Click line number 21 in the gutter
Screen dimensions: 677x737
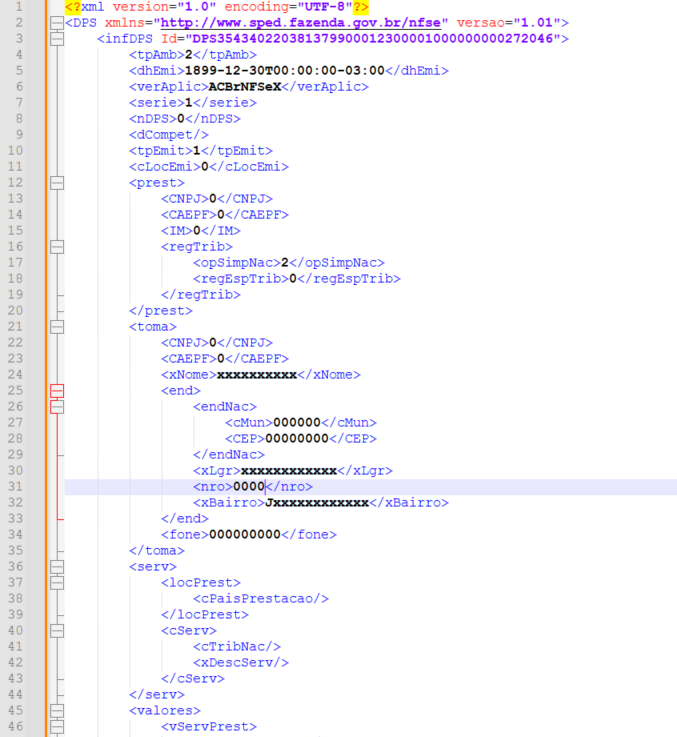[x=15, y=327]
